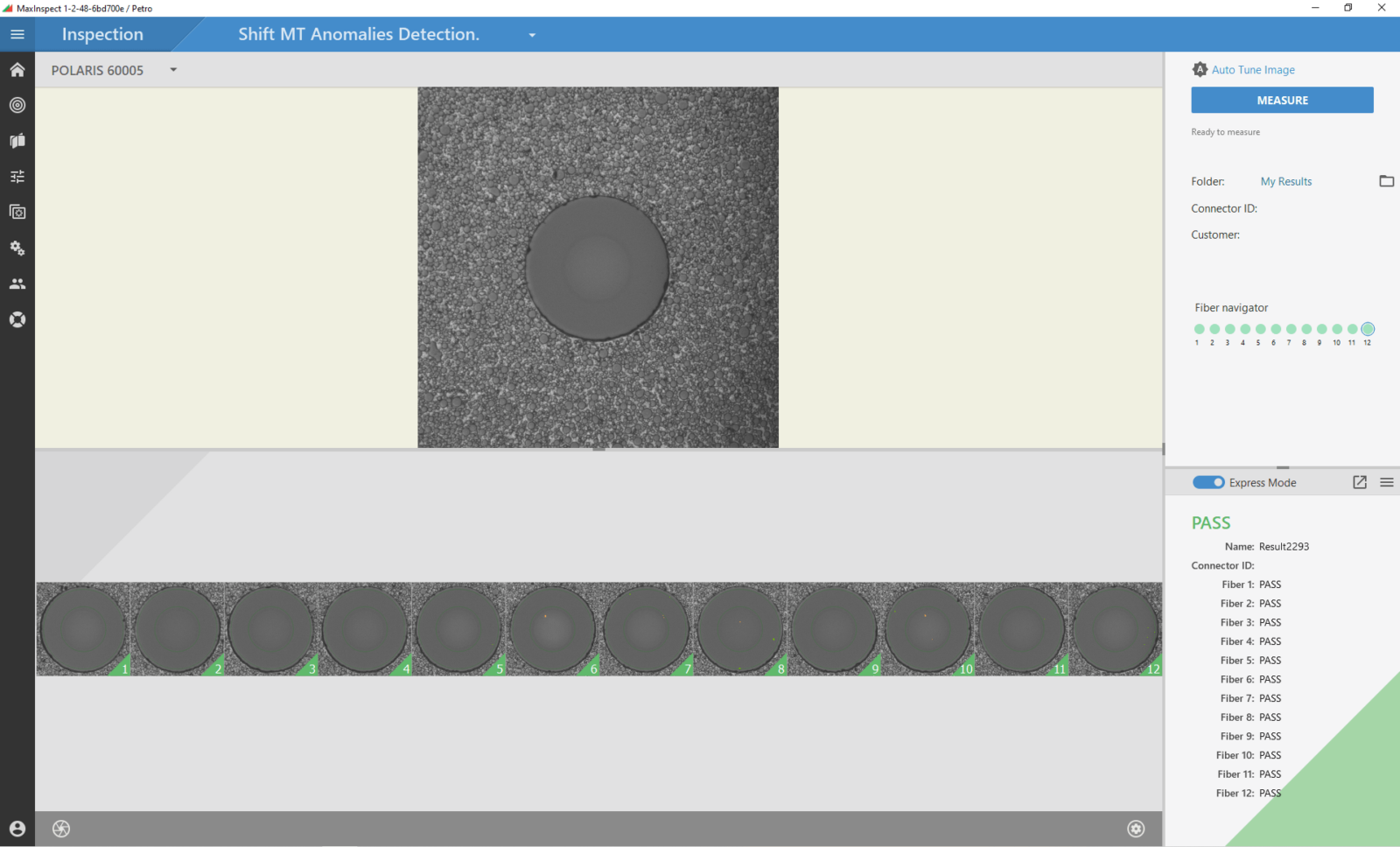The height and width of the screenshot is (847, 1400).
Task: Select fiber 7 thumbnail in the strip
Action: (x=647, y=629)
